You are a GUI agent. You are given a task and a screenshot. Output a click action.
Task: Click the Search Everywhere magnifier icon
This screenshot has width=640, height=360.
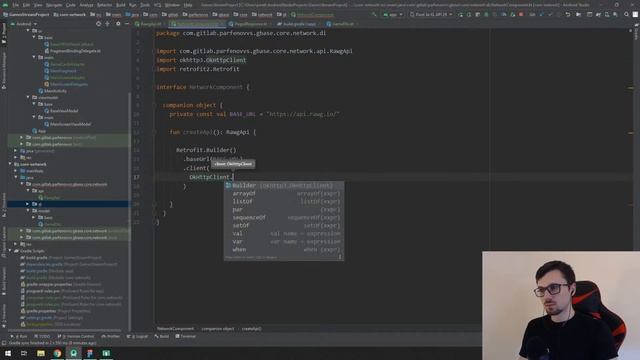627,14
